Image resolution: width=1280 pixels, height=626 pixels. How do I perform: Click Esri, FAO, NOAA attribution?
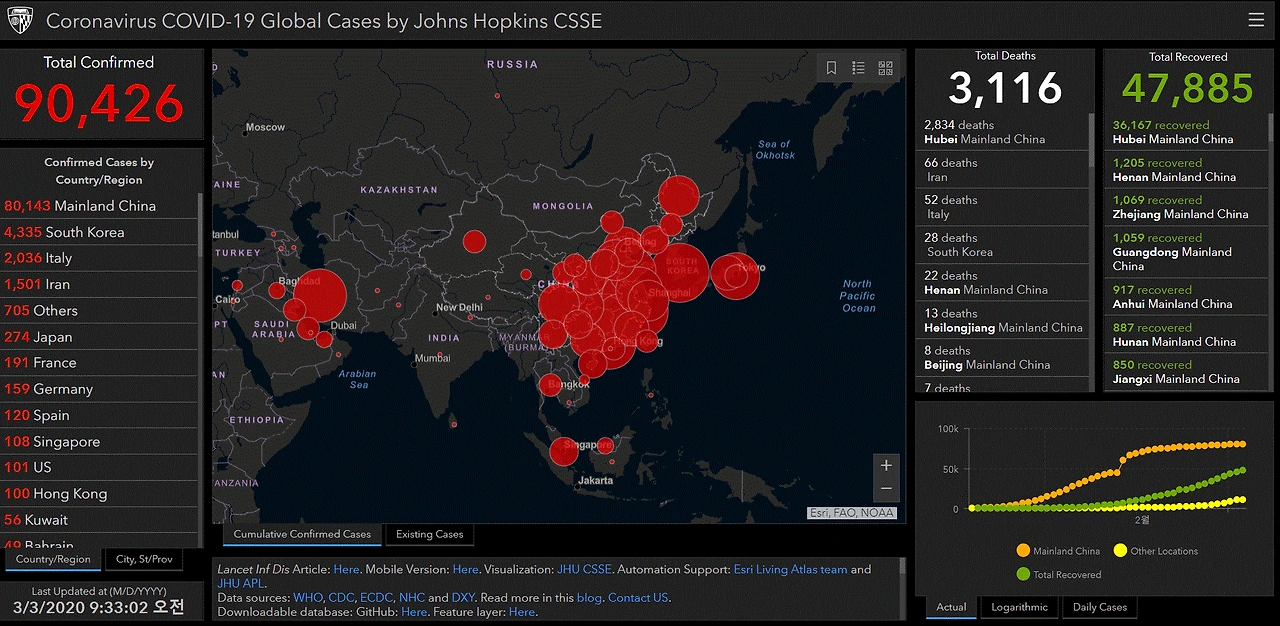852,513
